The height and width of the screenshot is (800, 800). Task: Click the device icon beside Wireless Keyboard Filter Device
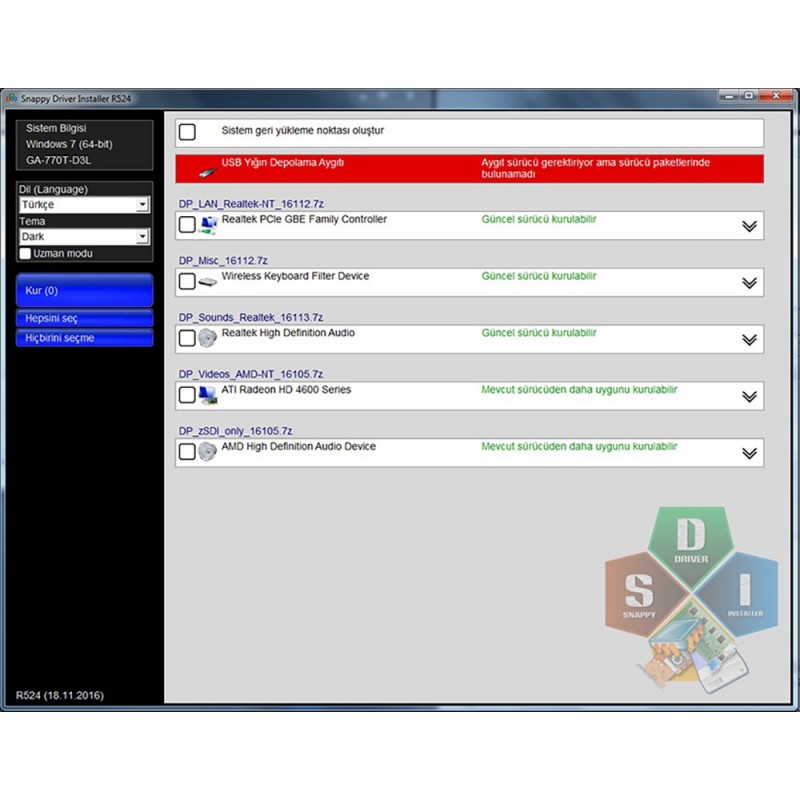[208, 282]
